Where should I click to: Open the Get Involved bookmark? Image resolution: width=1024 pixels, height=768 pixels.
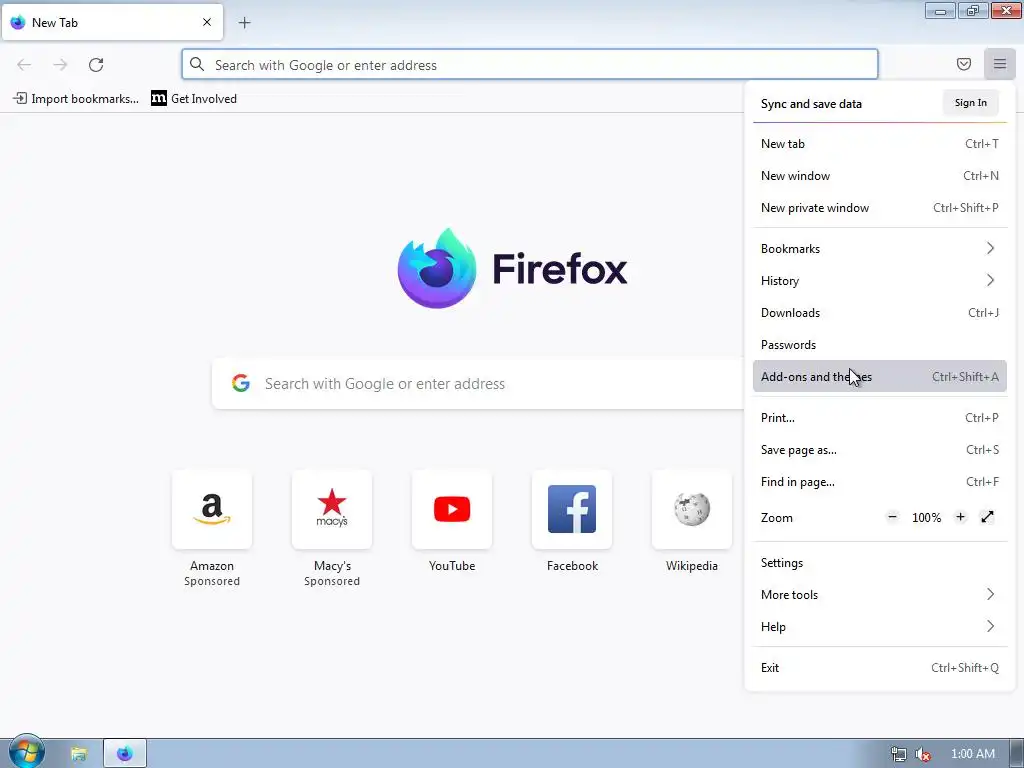pyautogui.click(x=194, y=99)
